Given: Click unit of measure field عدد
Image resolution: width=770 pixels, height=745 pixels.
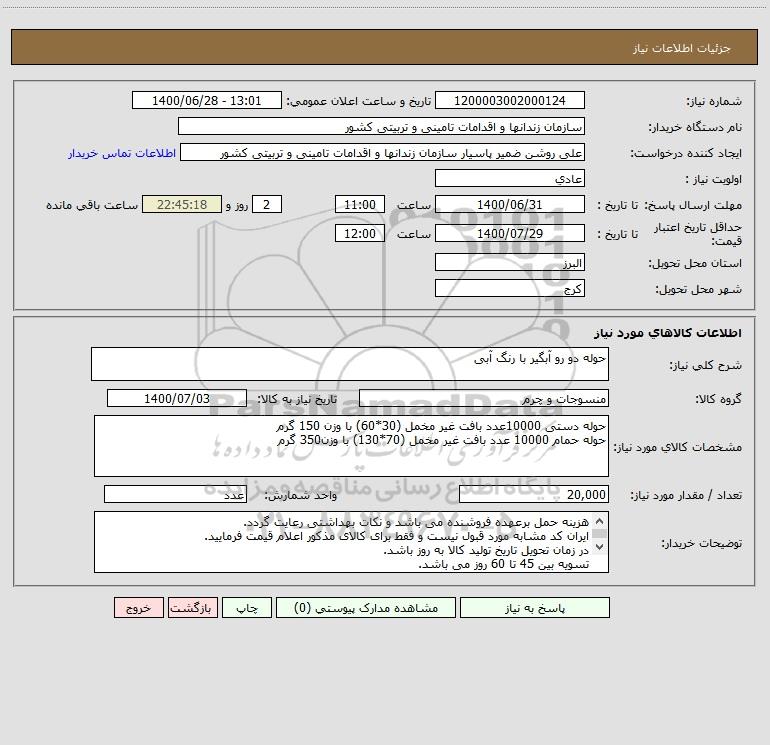Looking at the screenshot, I should point(175,495).
